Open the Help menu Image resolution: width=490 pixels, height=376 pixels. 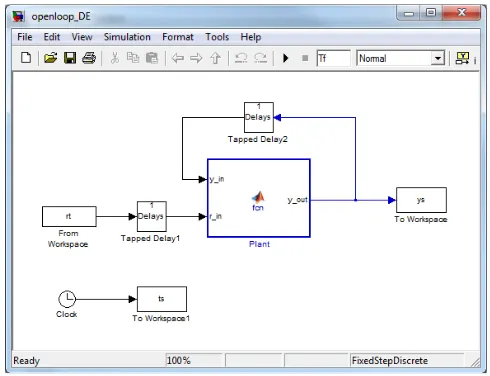point(251,37)
